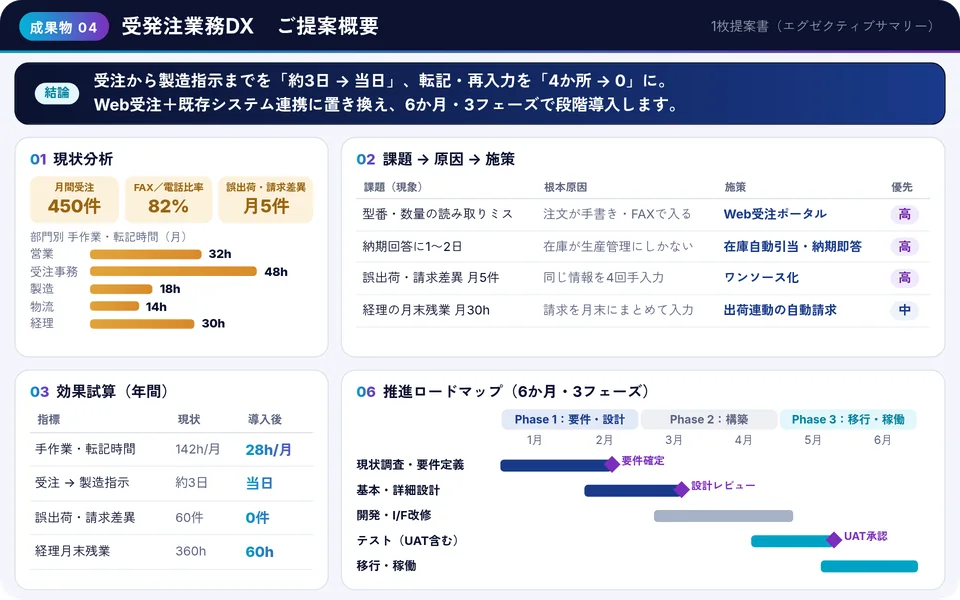Click the 結論 badge

click(x=57, y=93)
